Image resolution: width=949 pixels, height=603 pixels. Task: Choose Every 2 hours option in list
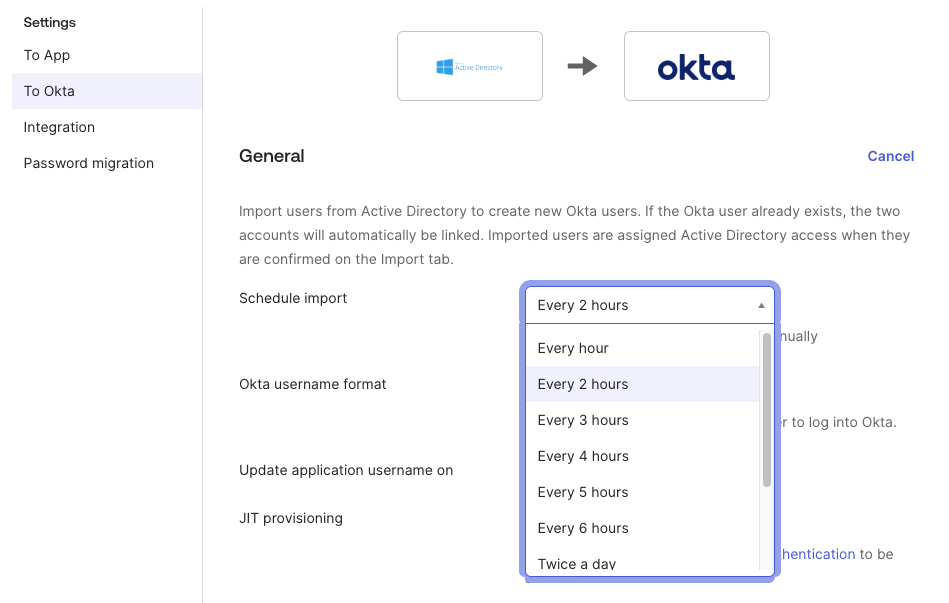pos(642,384)
